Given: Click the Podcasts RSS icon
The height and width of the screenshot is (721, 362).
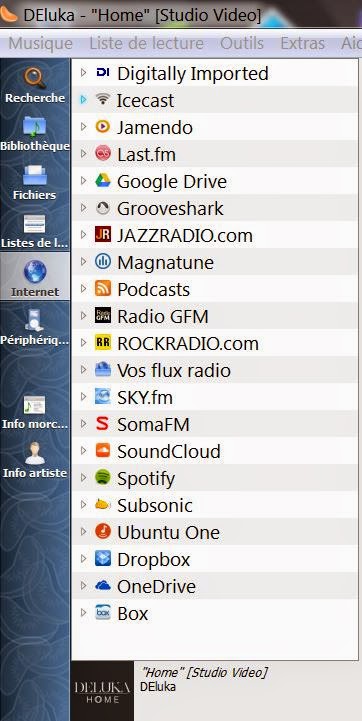Looking at the screenshot, I should coord(103,289).
